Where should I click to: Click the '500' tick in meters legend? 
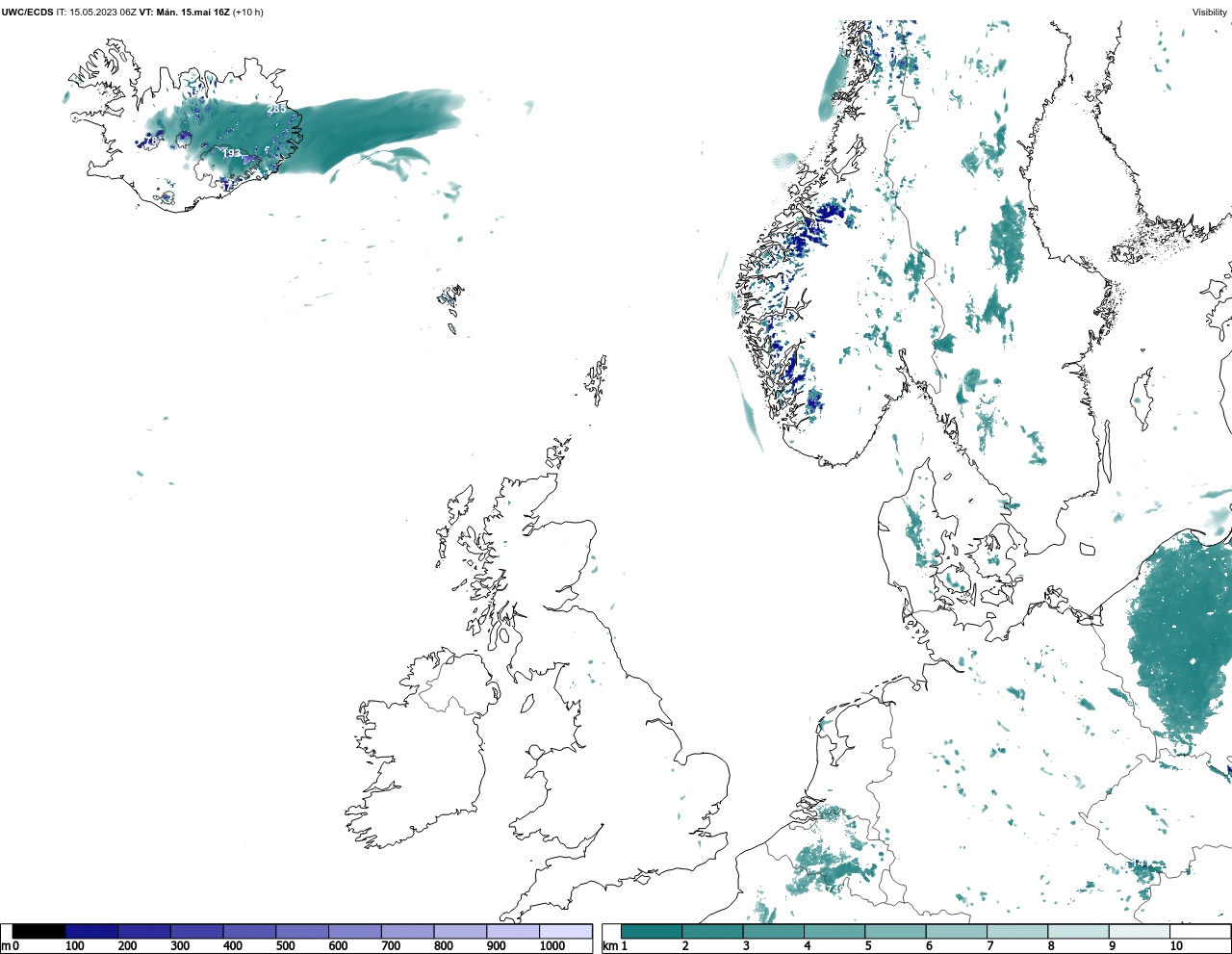286,946
